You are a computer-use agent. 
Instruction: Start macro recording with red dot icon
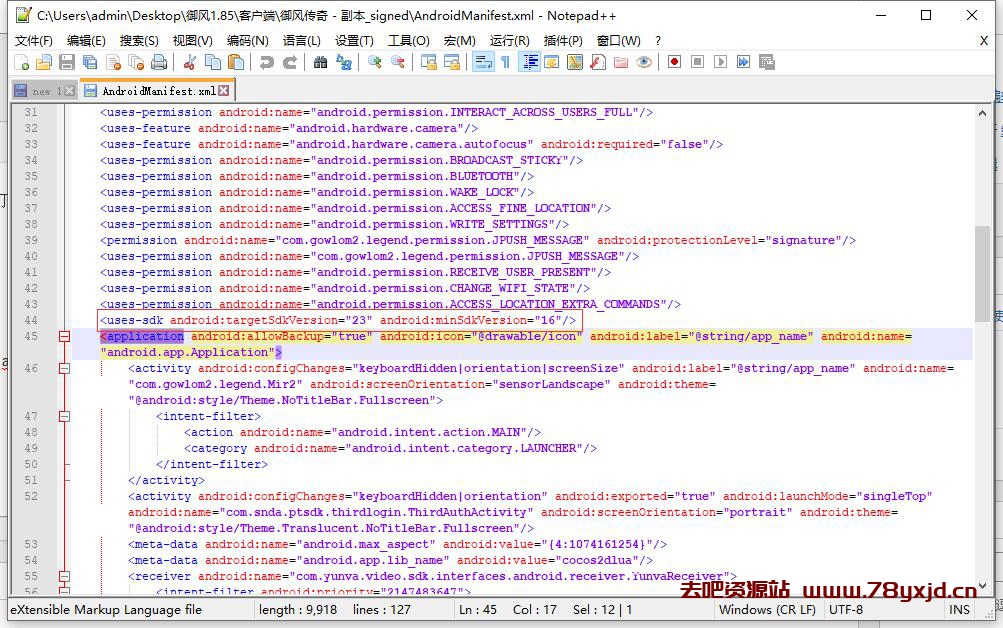pyautogui.click(x=675, y=62)
